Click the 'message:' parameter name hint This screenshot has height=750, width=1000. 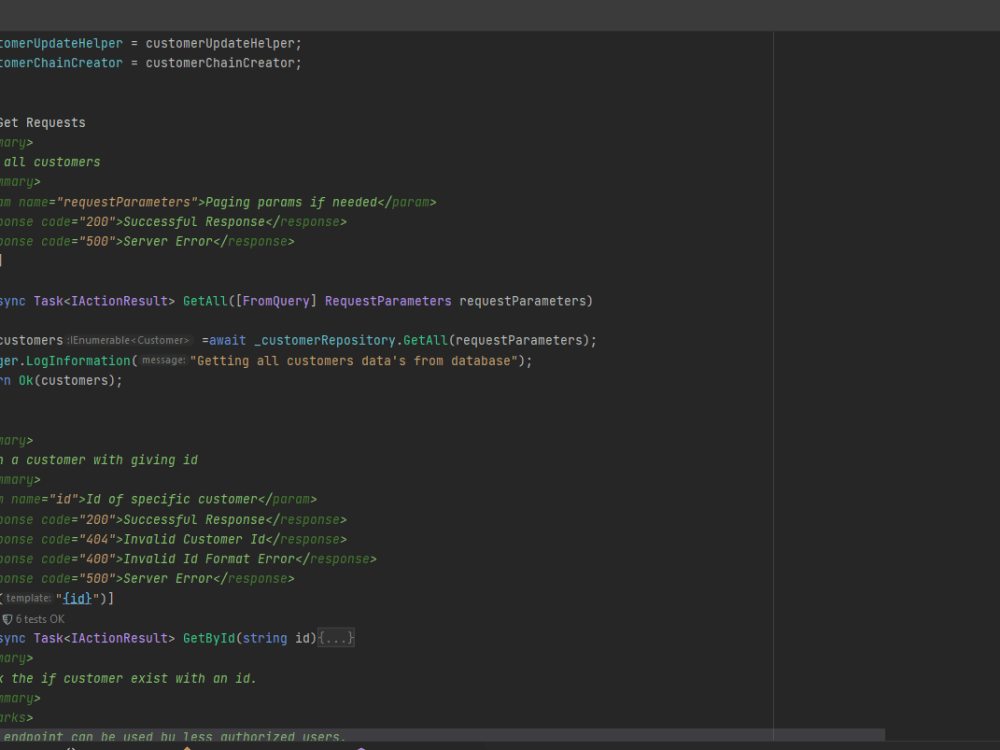[163, 360]
